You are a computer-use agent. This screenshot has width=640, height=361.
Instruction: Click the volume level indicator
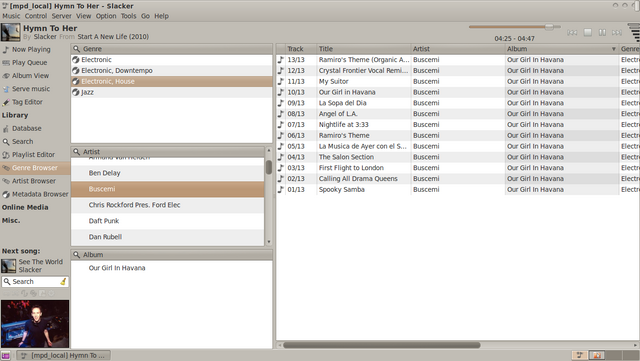click(x=634, y=32)
